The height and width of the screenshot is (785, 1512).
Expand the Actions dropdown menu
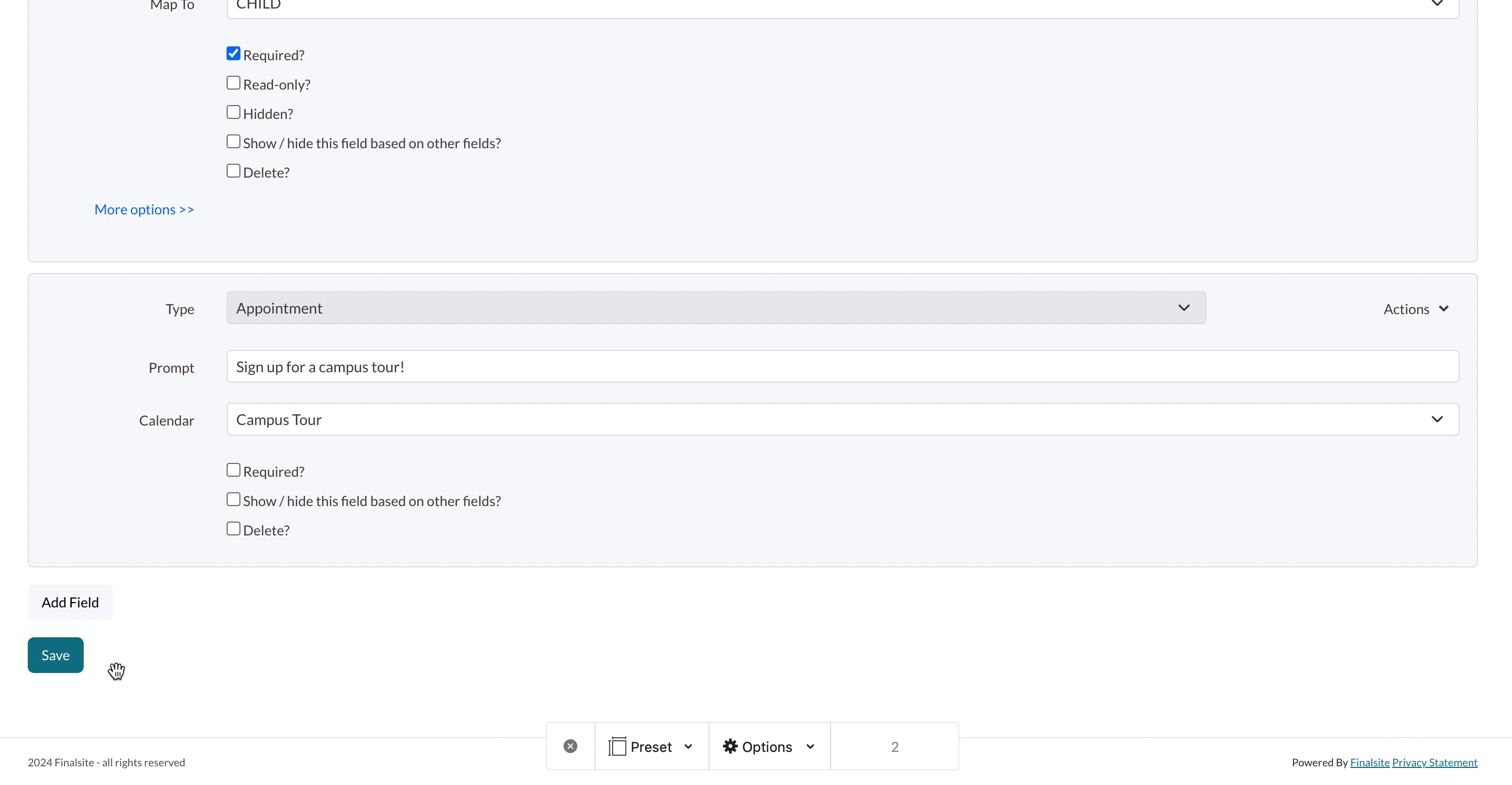1416,309
